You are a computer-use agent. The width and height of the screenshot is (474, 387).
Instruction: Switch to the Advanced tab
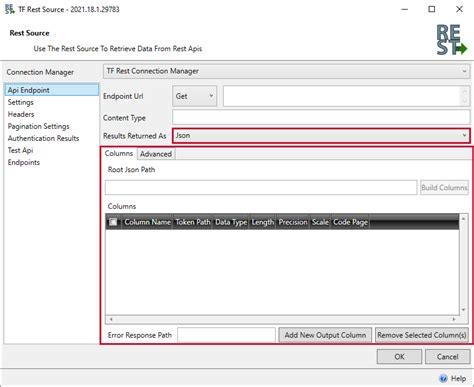[156, 154]
